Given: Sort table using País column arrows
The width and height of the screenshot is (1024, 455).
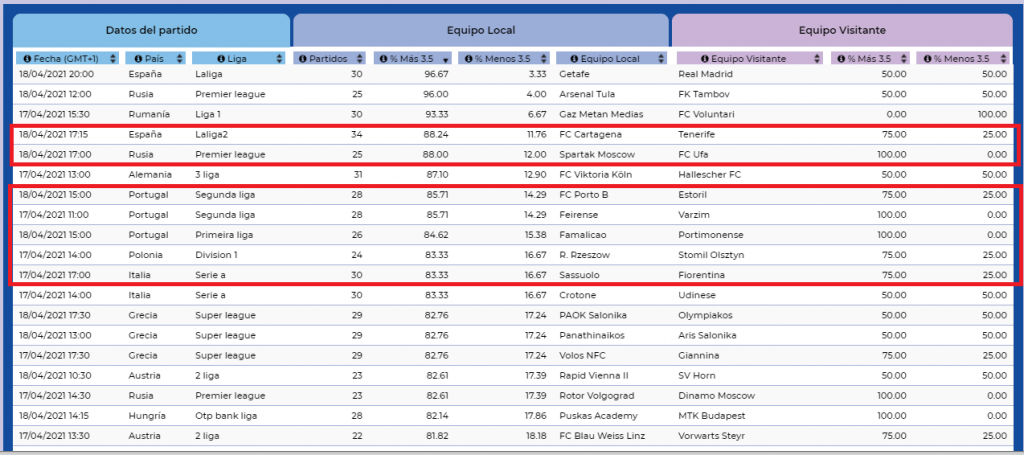Looking at the screenshot, I should pos(178,59).
